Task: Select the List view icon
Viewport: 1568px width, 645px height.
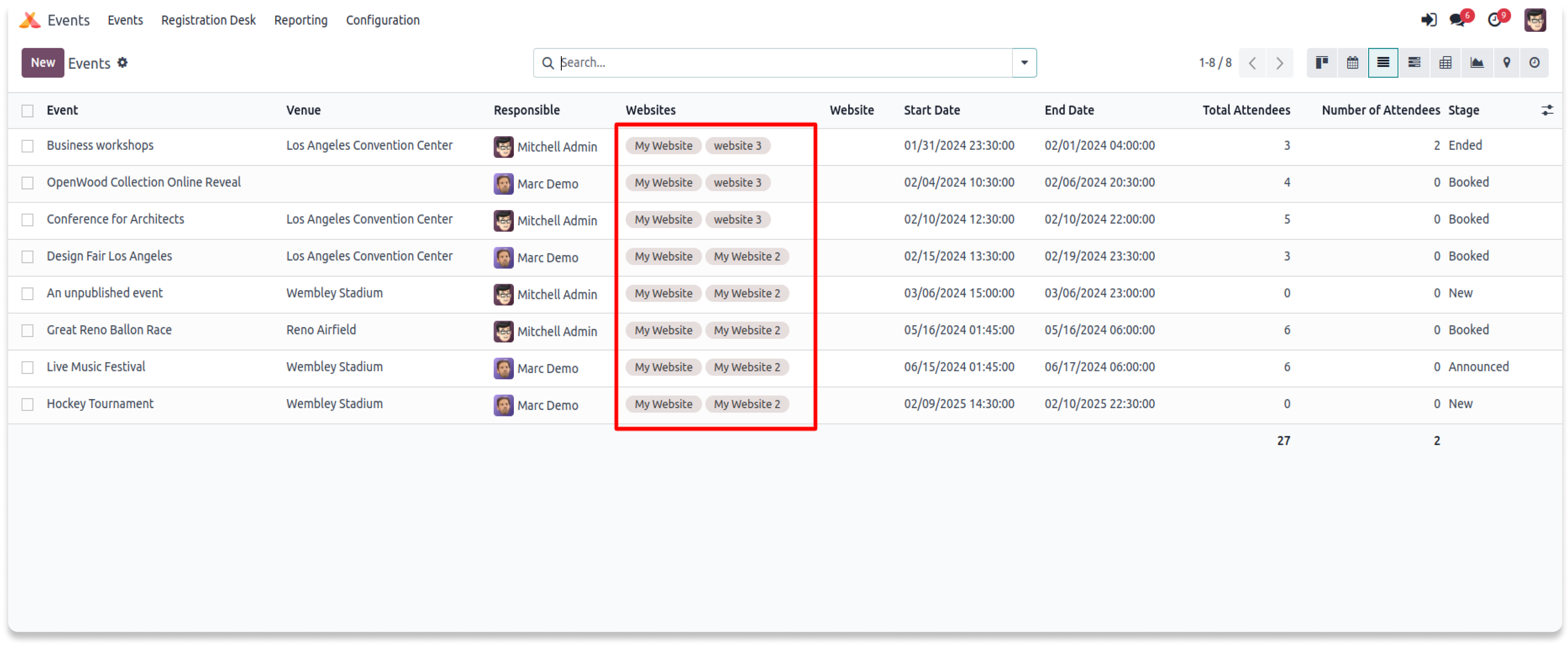Action: coord(1382,63)
